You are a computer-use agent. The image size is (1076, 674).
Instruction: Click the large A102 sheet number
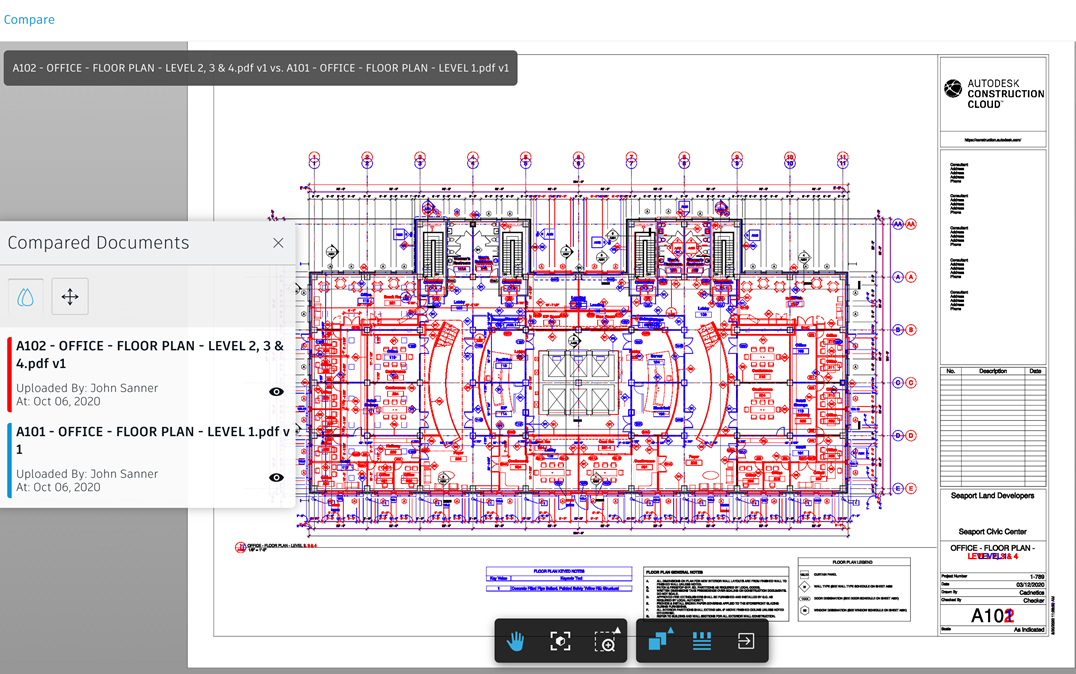point(992,616)
